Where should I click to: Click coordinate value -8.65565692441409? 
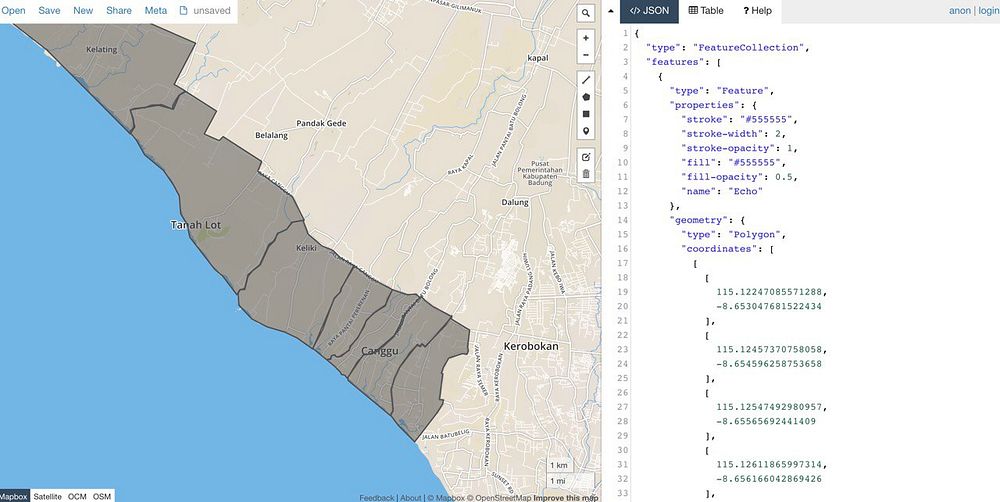[x=766, y=422]
